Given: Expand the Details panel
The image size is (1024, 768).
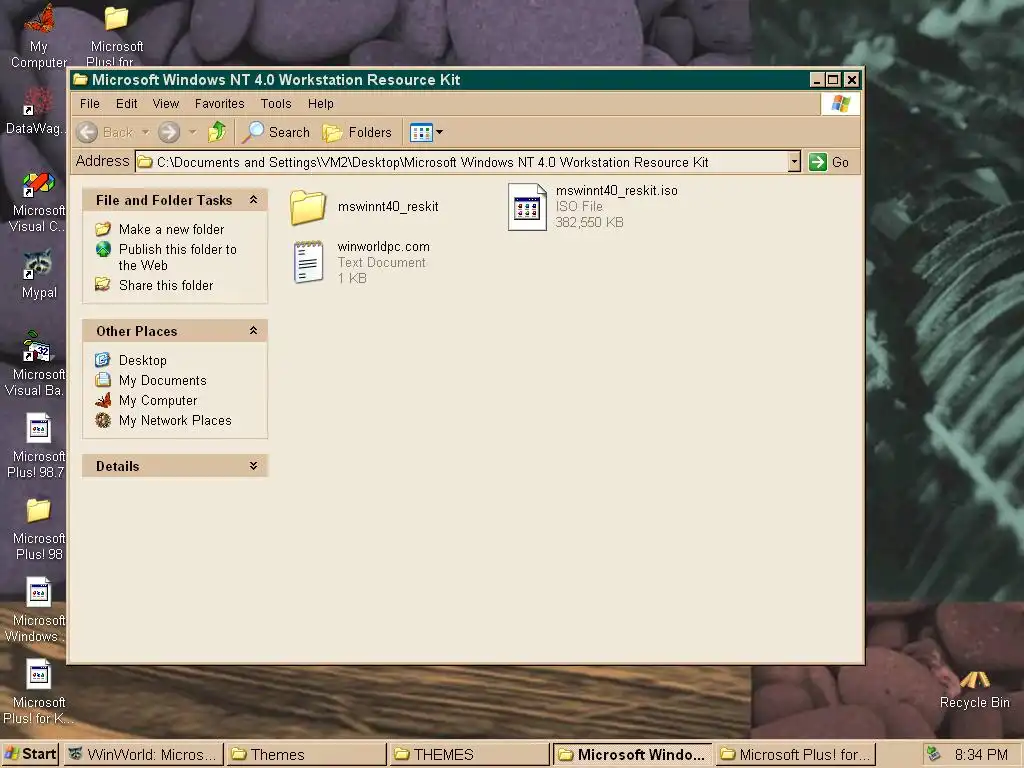Looking at the screenshot, I should tap(253, 466).
